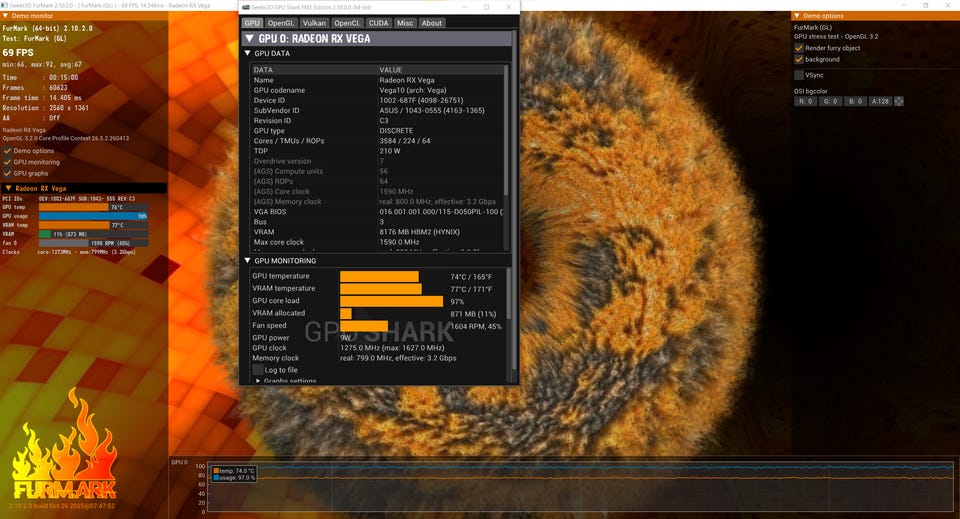This screenshot has height=519, width=960.
Task: Click the blue GPU usage bar
Action: point(93,216)
